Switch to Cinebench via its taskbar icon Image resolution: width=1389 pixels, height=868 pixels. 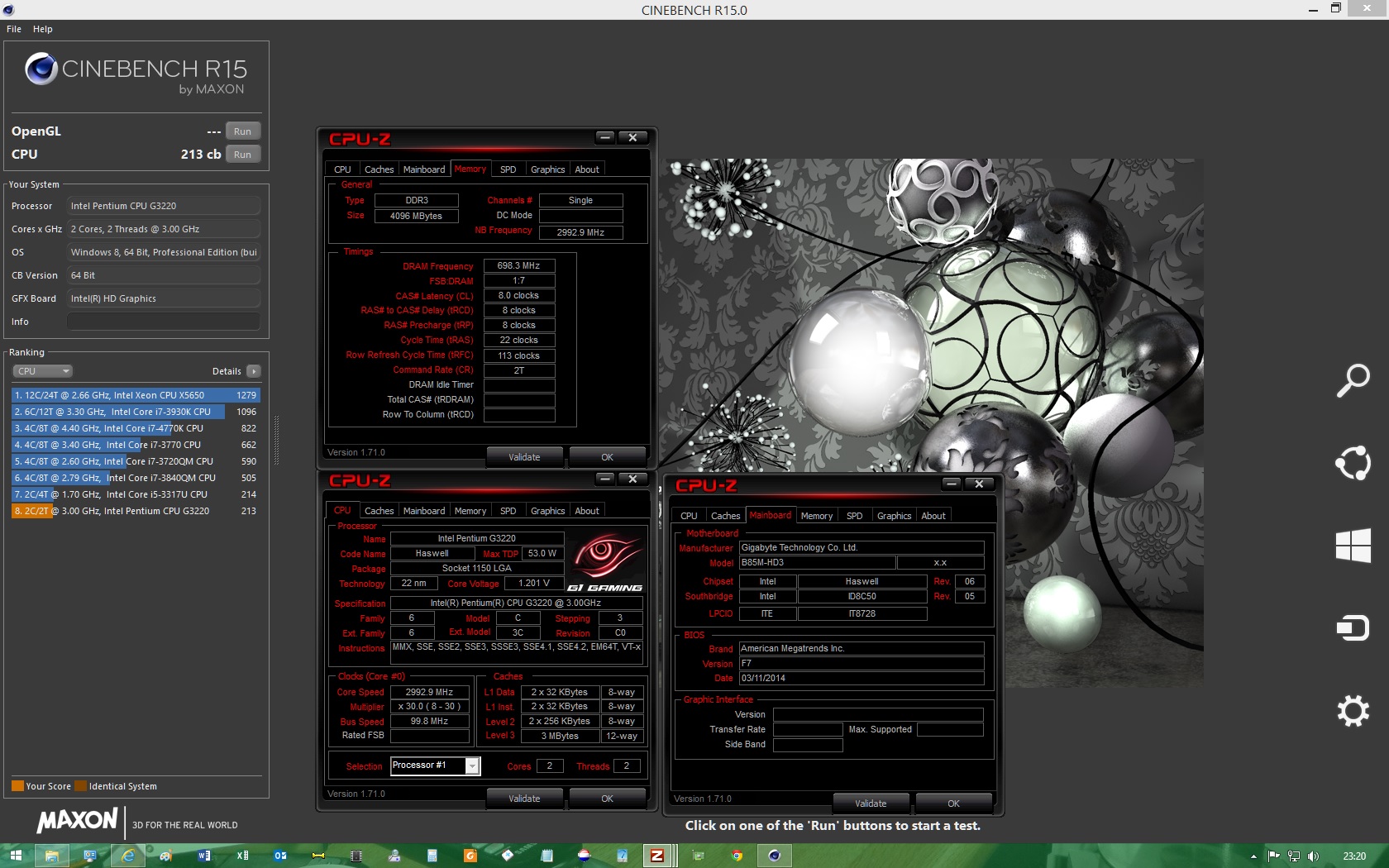point(774,856)
